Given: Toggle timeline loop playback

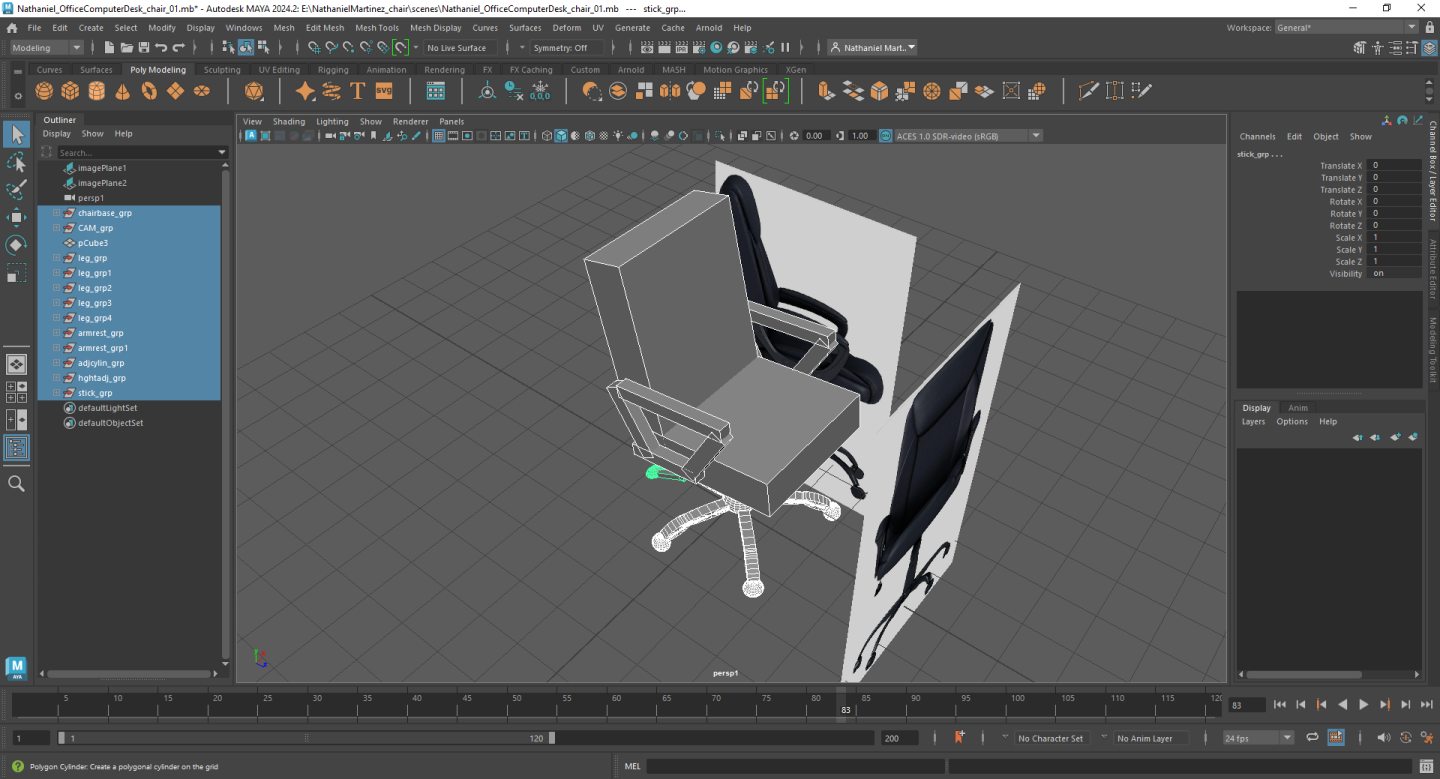Looking at the screenshot, I should tap(1312, 738).
